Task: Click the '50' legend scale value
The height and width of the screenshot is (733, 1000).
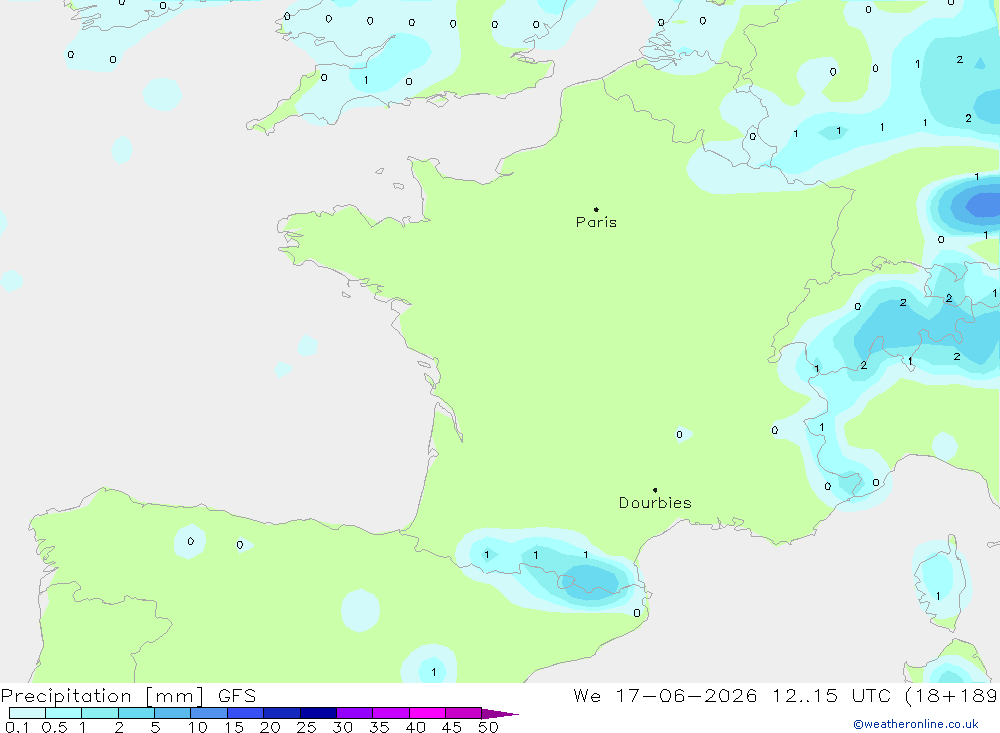Action: (488, 727)
